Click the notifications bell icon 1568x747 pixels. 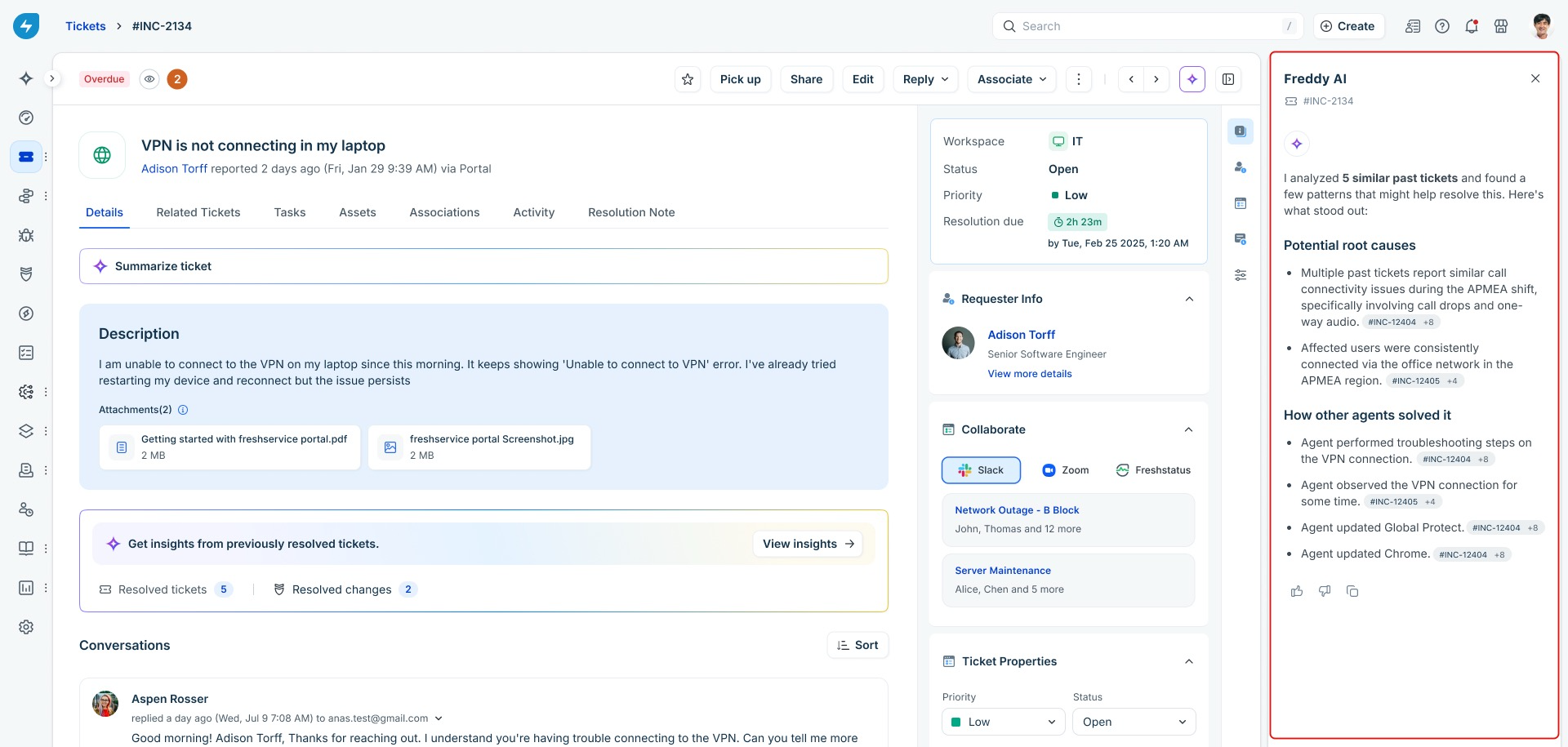point(1472,26)
